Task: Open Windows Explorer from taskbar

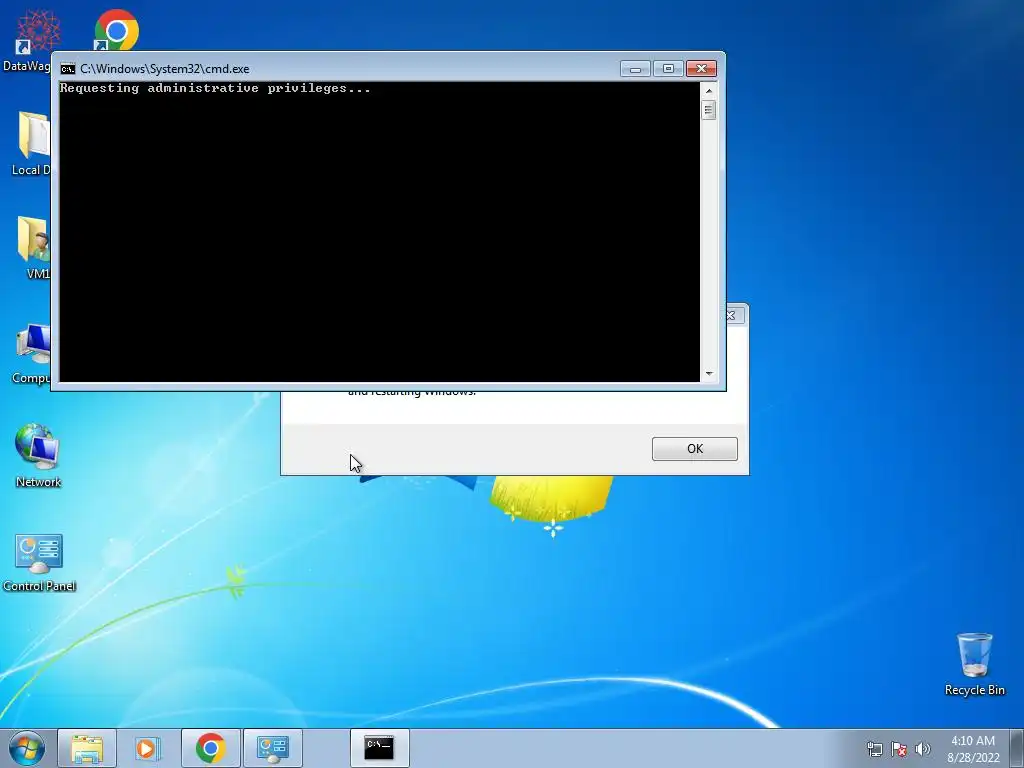Action: click(87, 748)
